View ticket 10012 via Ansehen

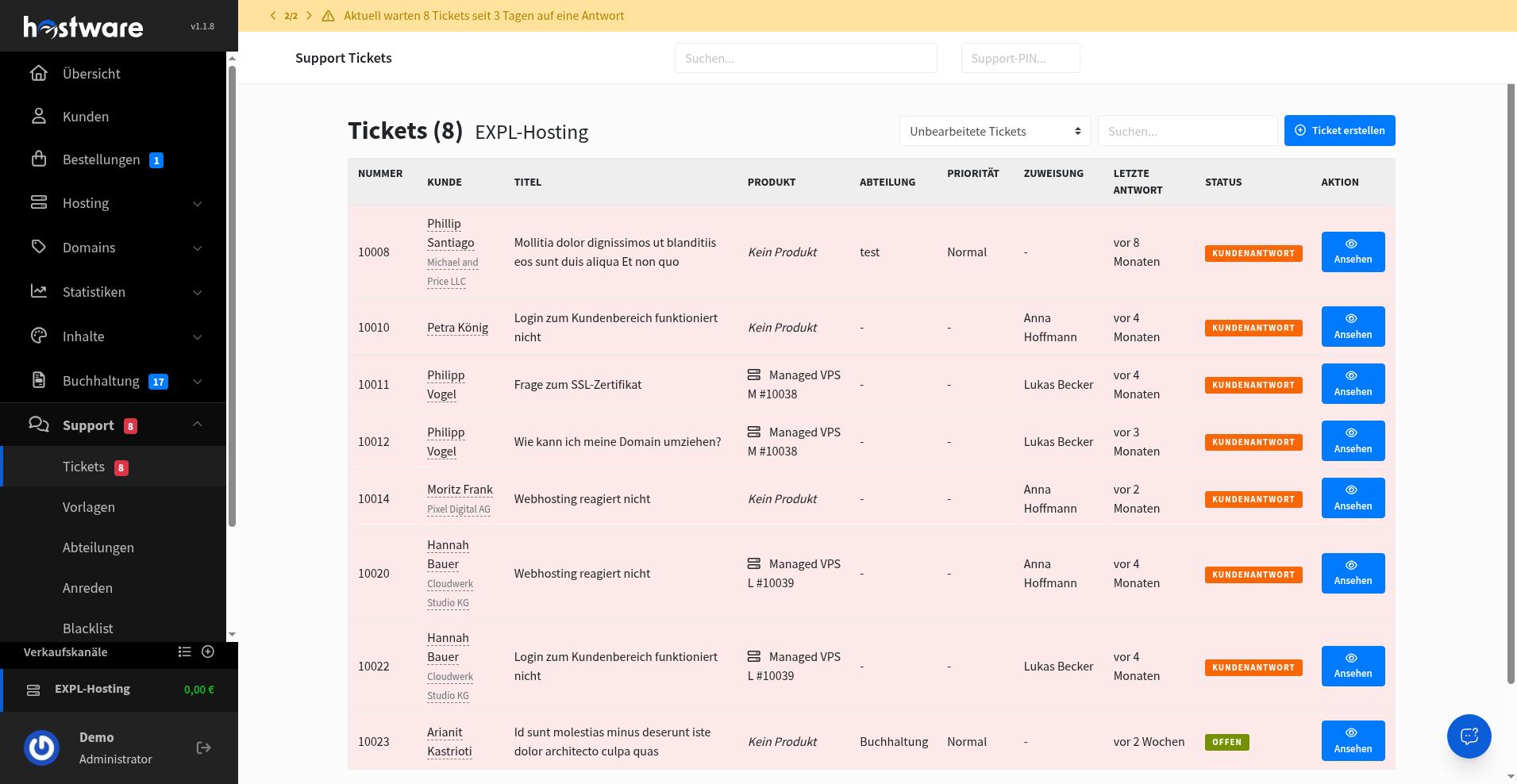tap(1353, 440)
